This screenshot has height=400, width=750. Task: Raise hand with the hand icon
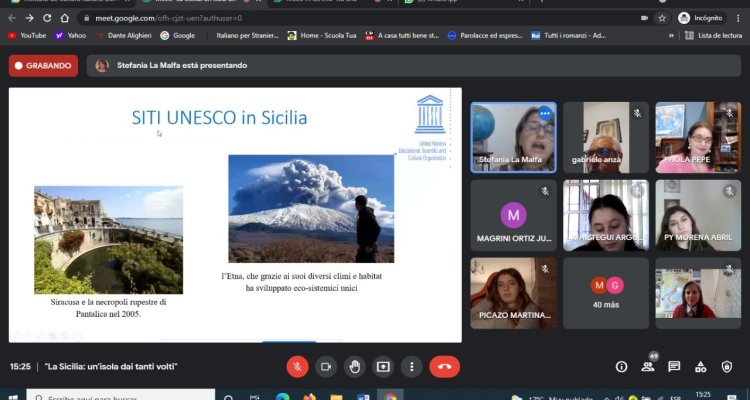pyautogui.click(x=354, y=367)
